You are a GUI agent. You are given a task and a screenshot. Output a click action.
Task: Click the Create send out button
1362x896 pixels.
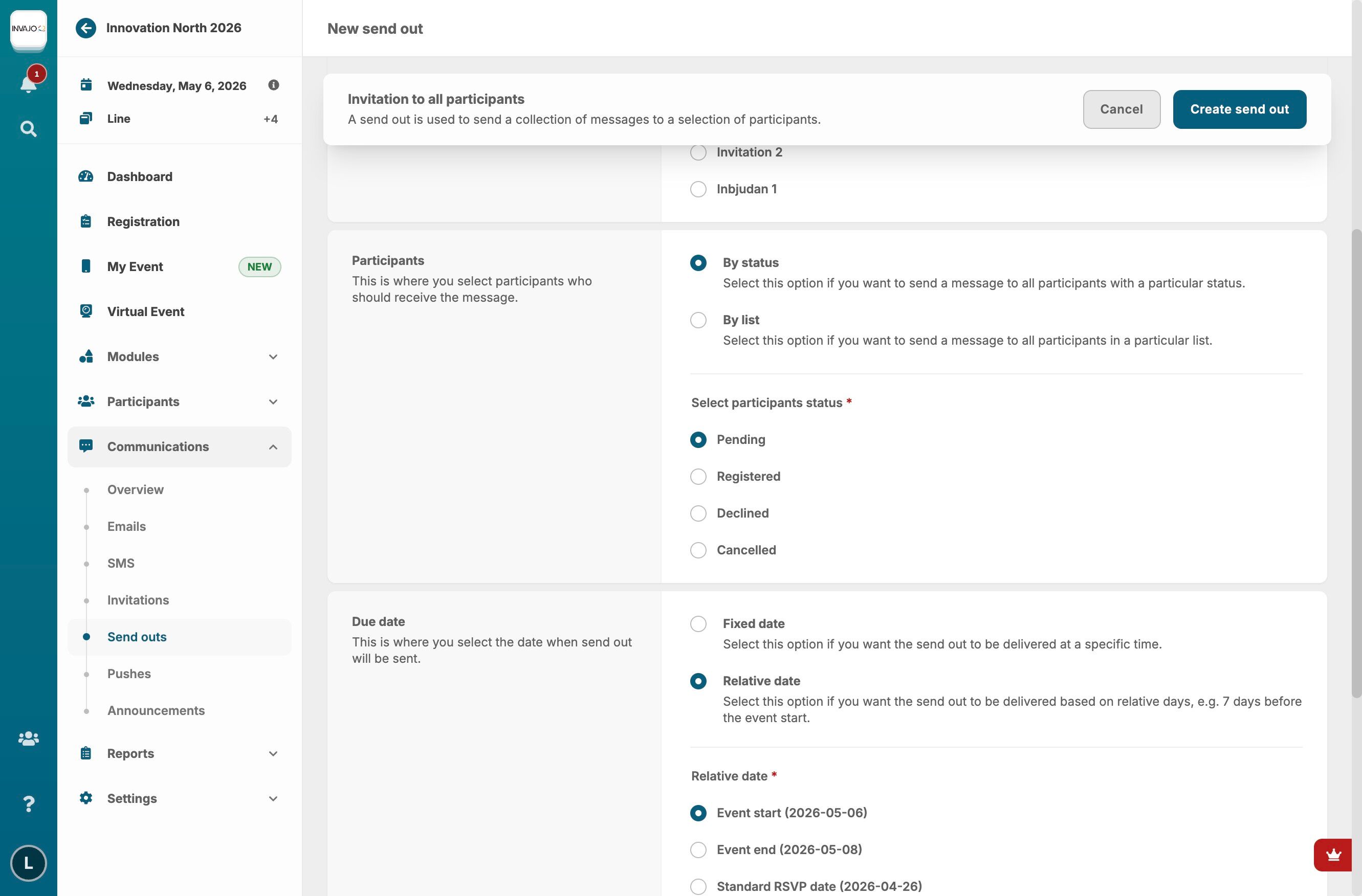1239,109
